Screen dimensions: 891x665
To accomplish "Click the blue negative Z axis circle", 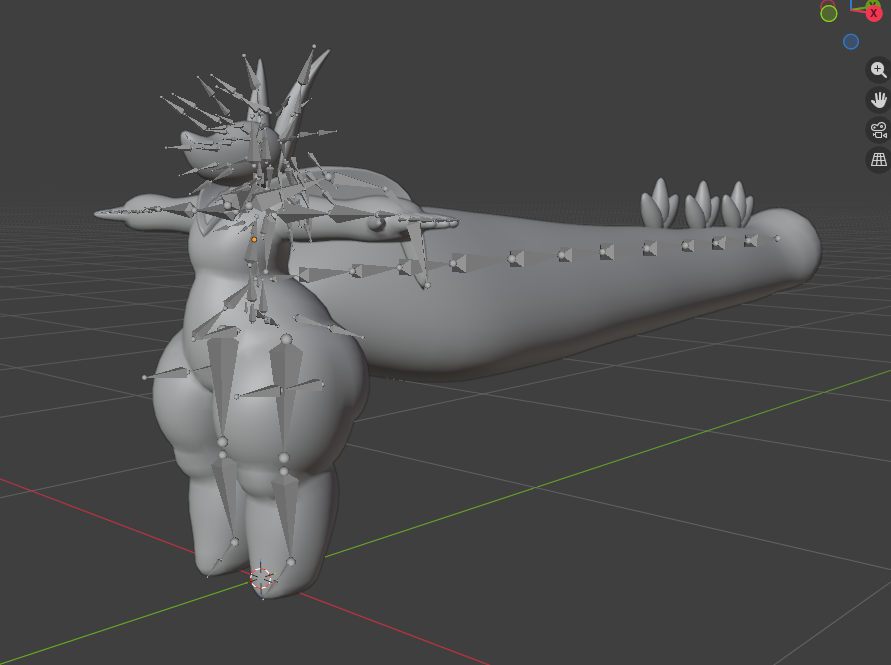I will 851,41.
